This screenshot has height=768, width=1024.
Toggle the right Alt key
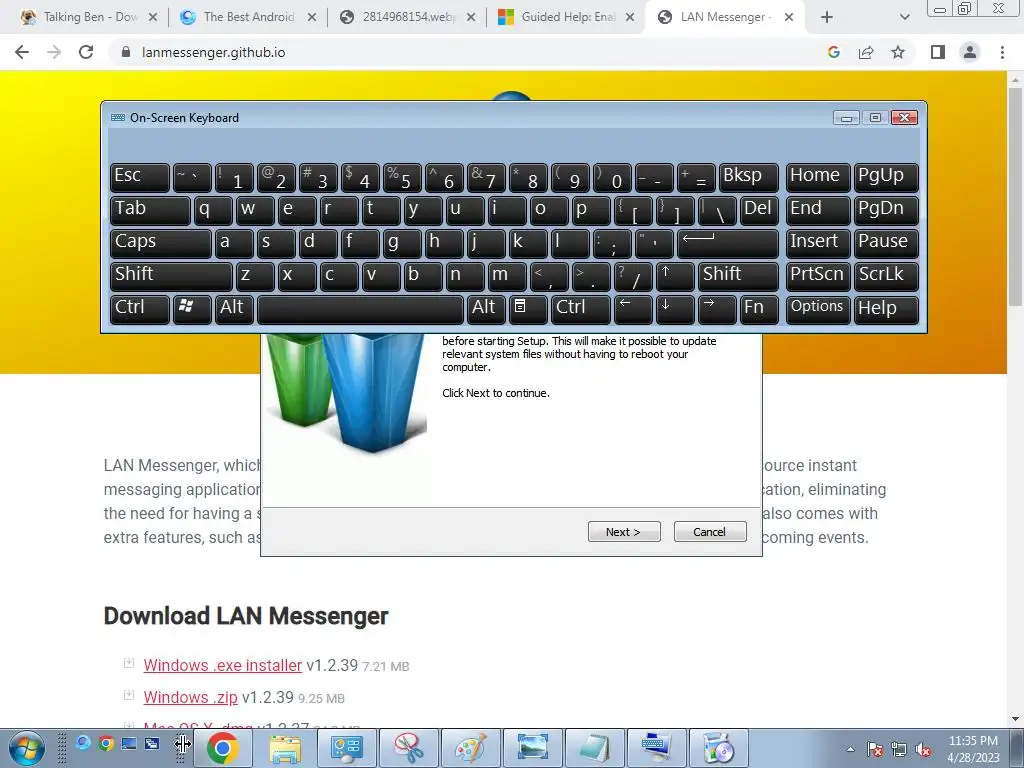(x=487, y=308)
